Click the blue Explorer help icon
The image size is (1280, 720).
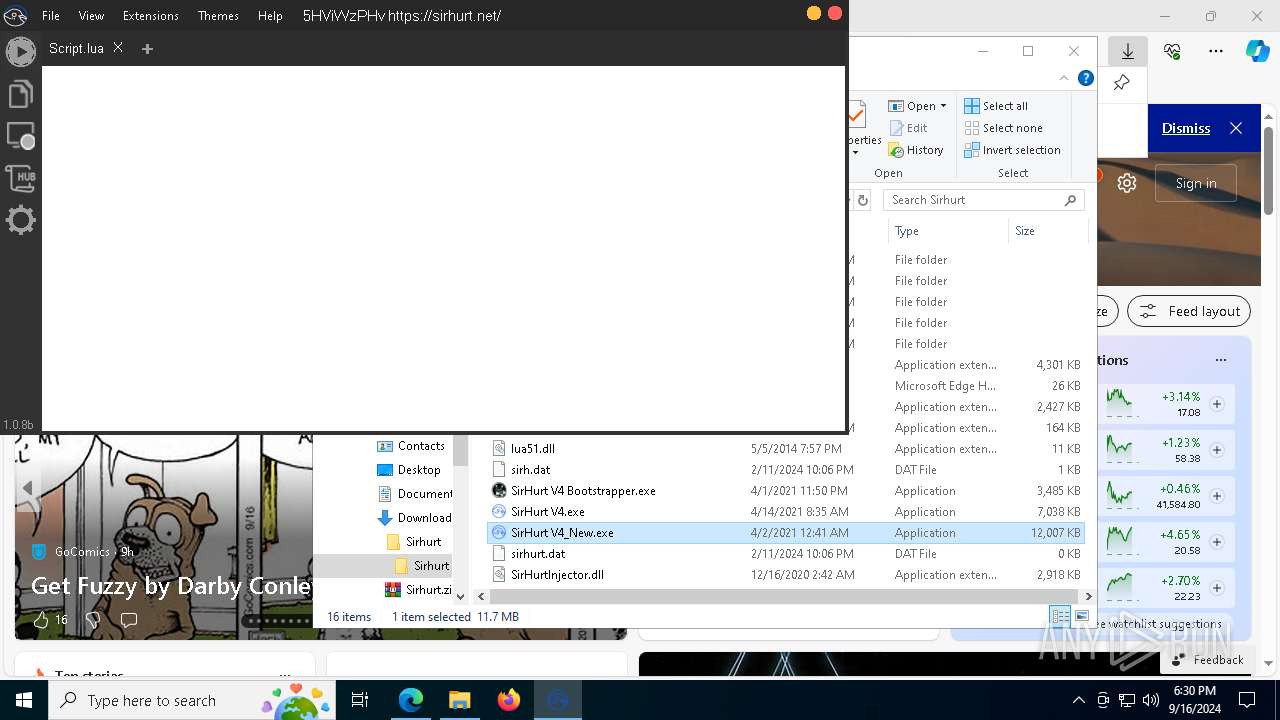(1085, 78)
